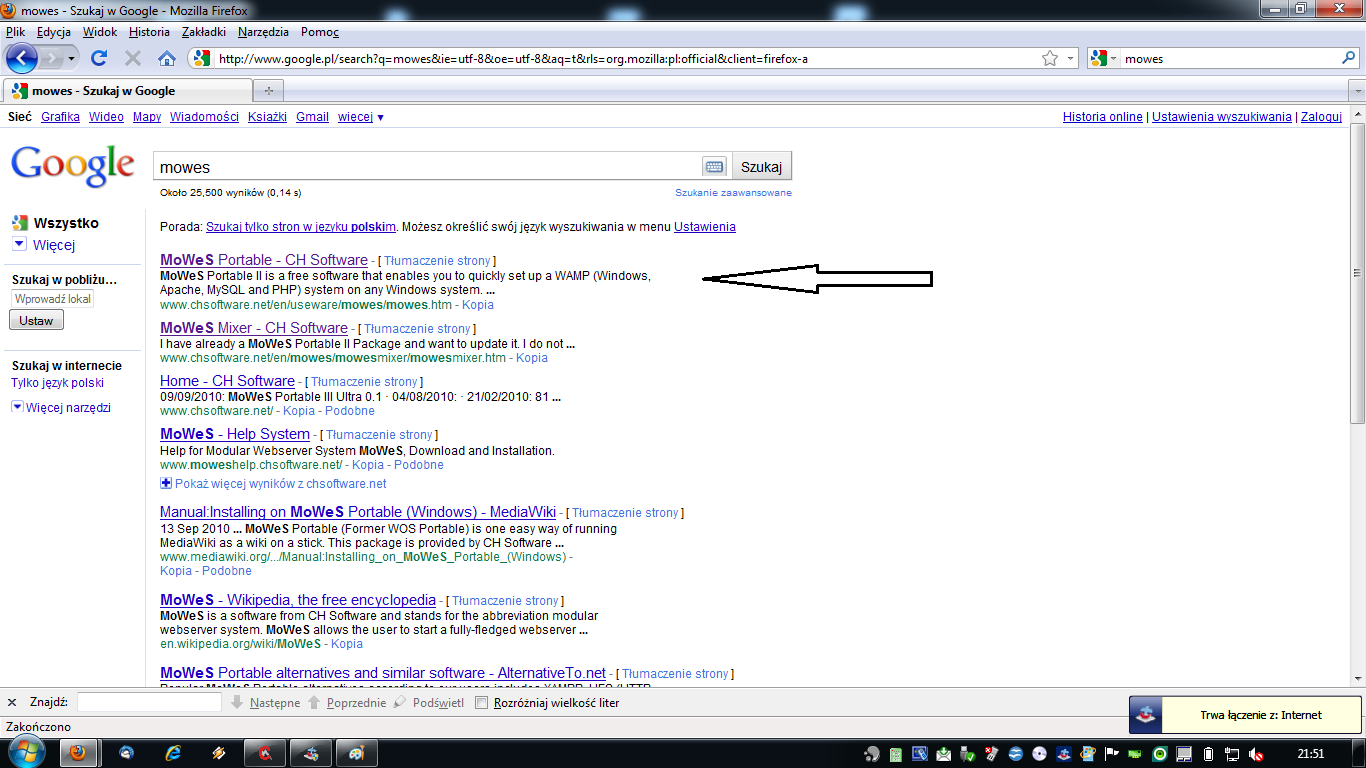Screen dimensions: 1366x768
Task: Bookmark this page with the star icon
Action: coord(1050,58)
